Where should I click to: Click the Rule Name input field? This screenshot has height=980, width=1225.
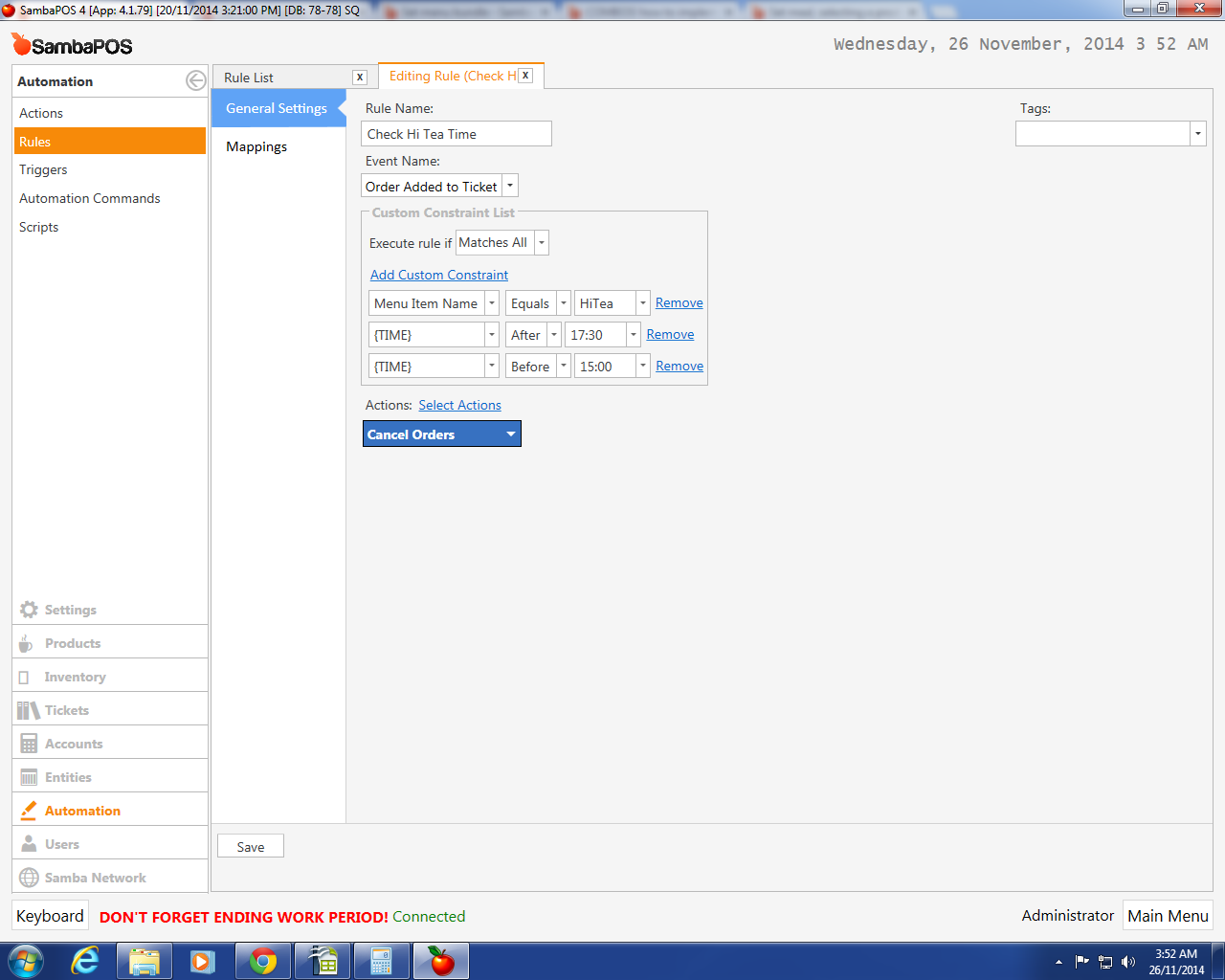pyautogui.click(x=457, y=133)
